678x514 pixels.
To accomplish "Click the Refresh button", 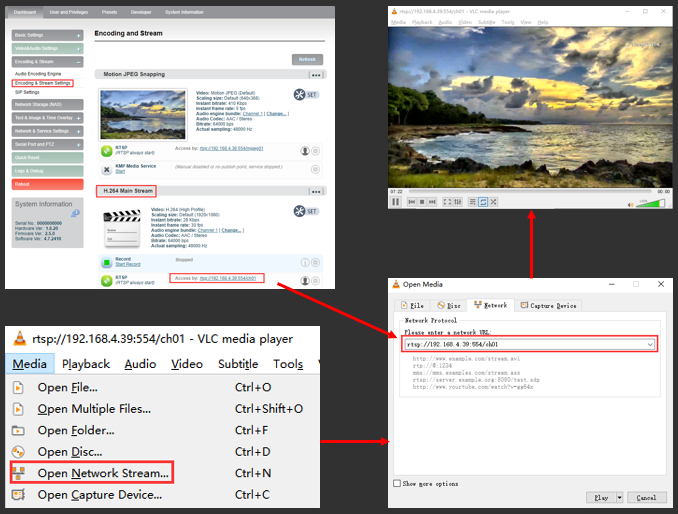I will coord(307,60).
